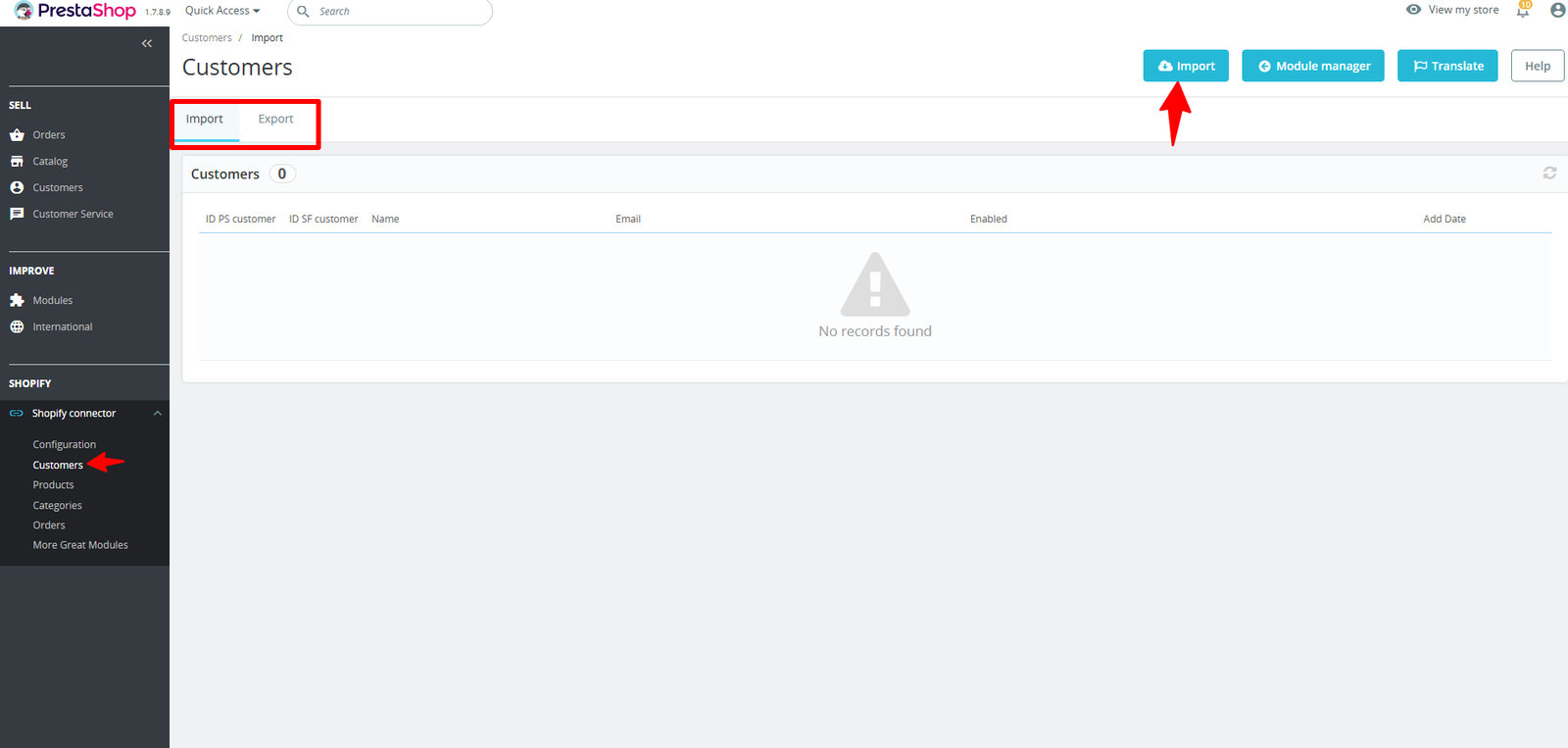Image resolution: width=1568 pixels, height=748 pixels.
Task: Open the notifications bell icon
Action: tap(1523, 10)
